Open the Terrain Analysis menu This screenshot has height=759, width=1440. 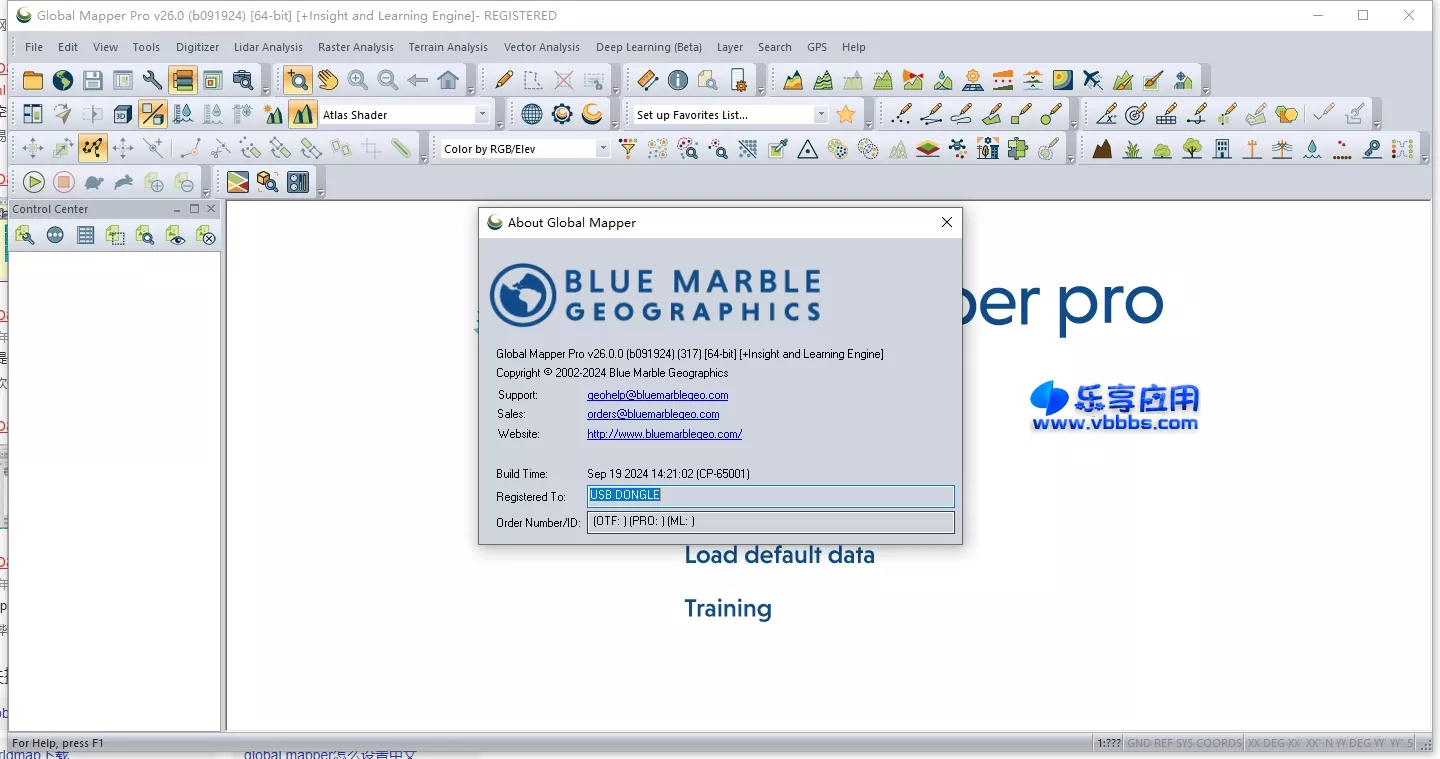pos(448,47)
